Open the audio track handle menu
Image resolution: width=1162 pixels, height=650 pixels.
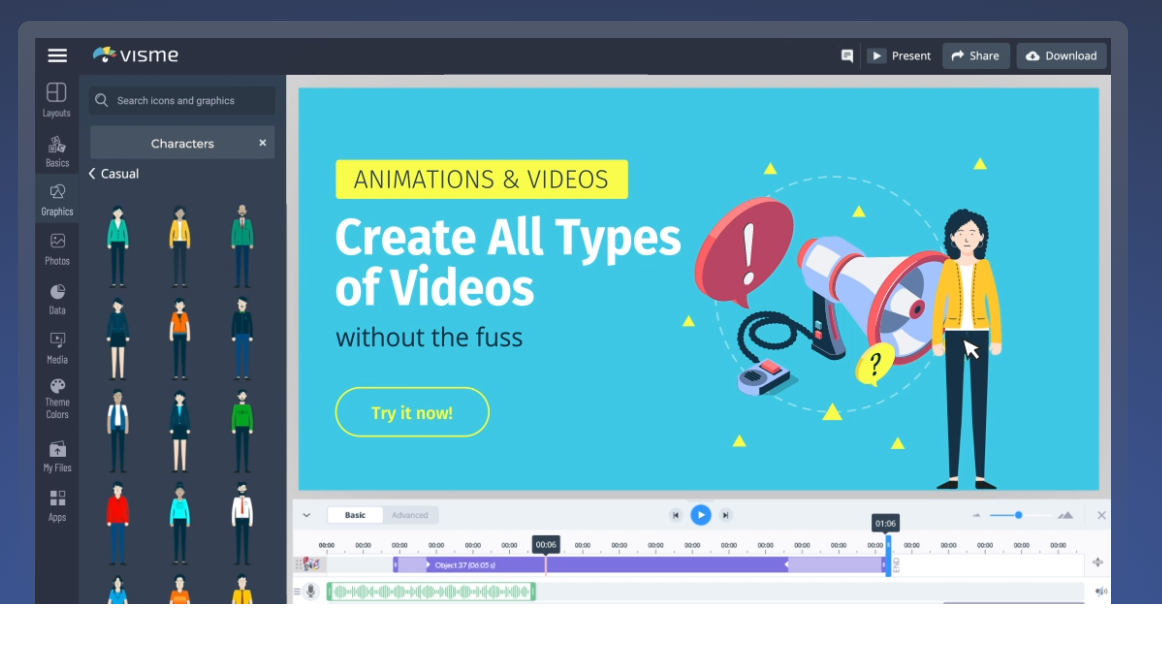(297, 591)
